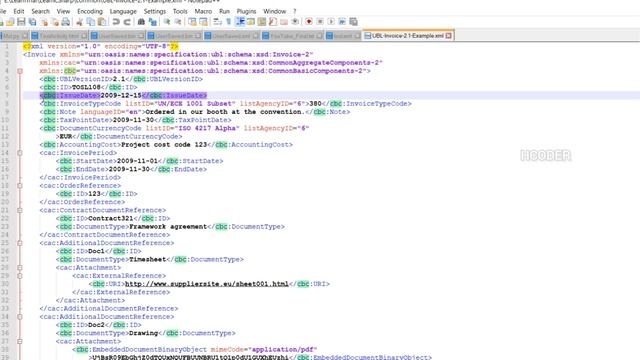Open Find with the binoculars icon
The width and height of the screenshot is (640, 360).
[141, 22]
